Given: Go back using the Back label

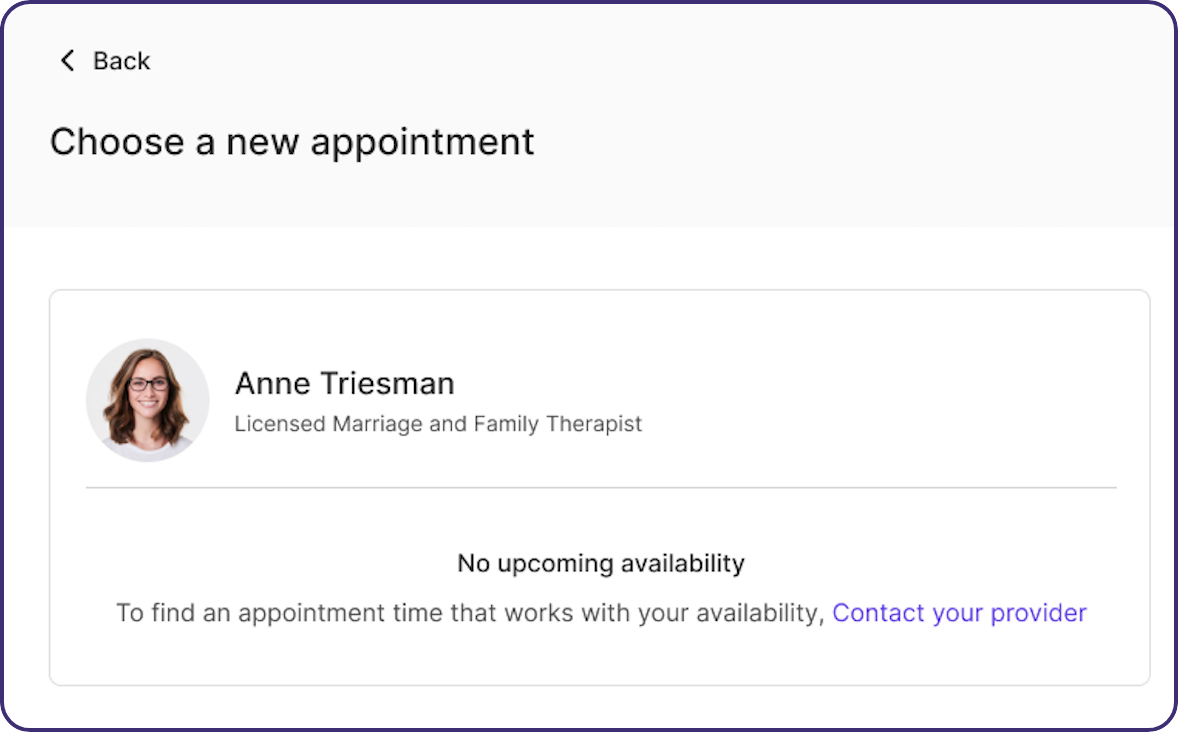Looking at the screenshot, I should click(x=121, y=61).
